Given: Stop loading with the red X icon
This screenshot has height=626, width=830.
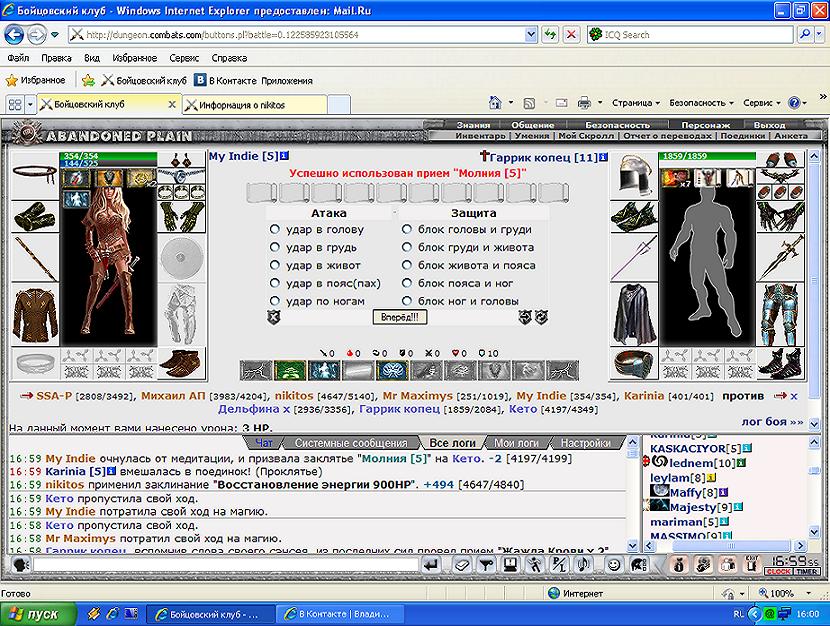Looking at the screenshot, I should coord(571,35).
